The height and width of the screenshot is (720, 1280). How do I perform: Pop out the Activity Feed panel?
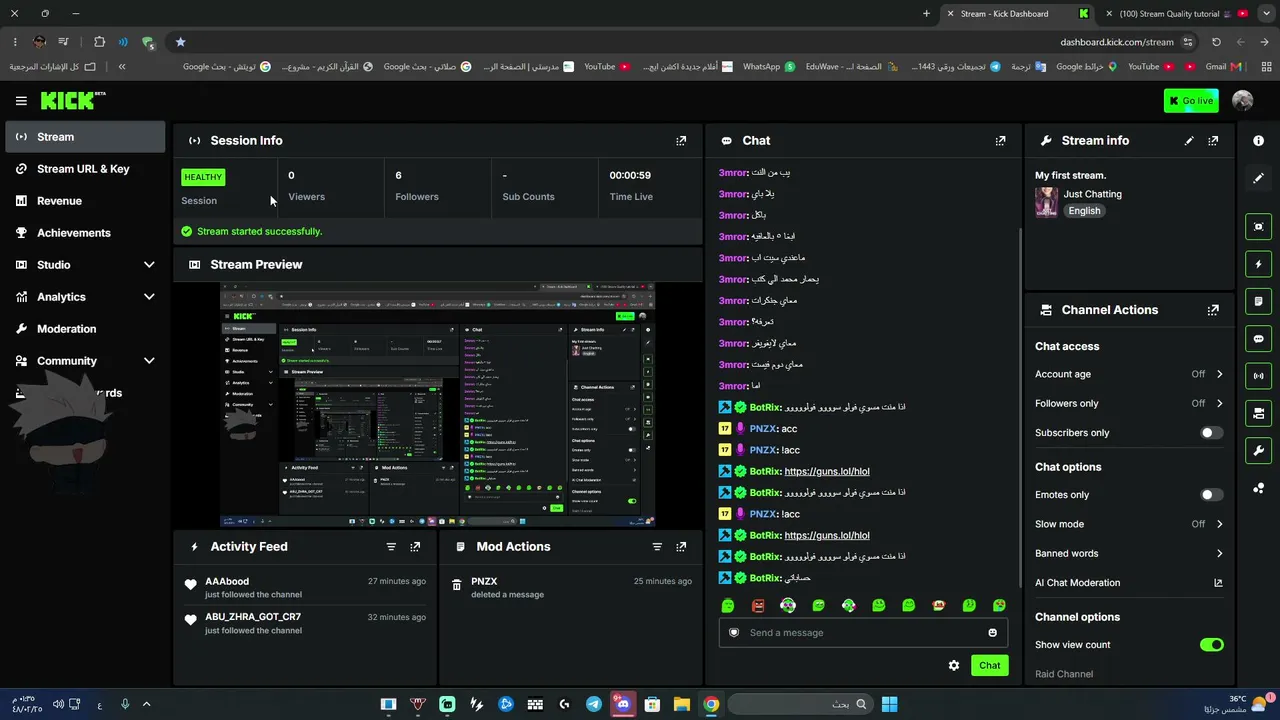click(x=415, y=547)
